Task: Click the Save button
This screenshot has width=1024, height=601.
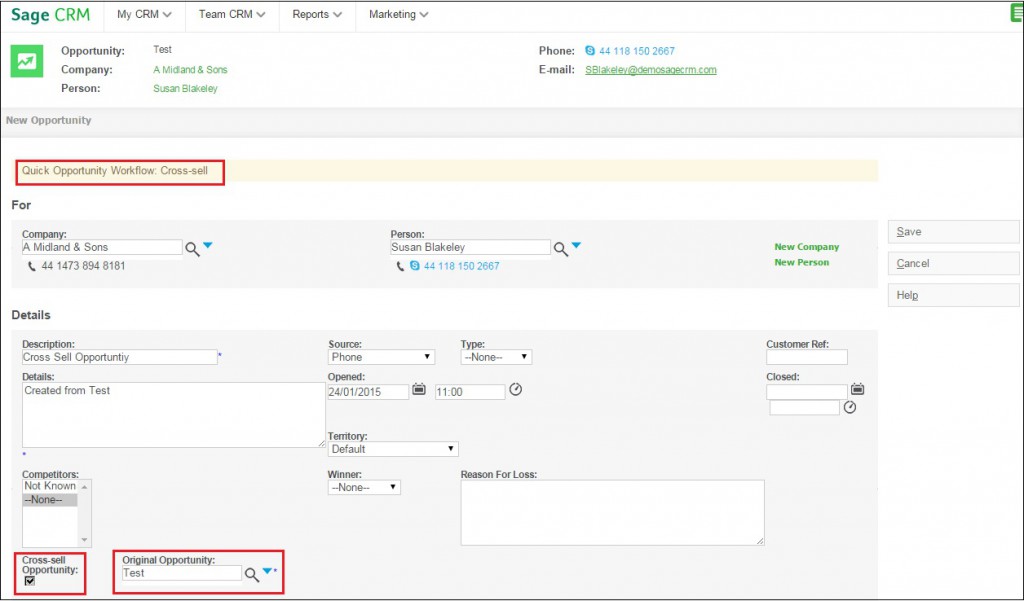Action: pos(953,232)
